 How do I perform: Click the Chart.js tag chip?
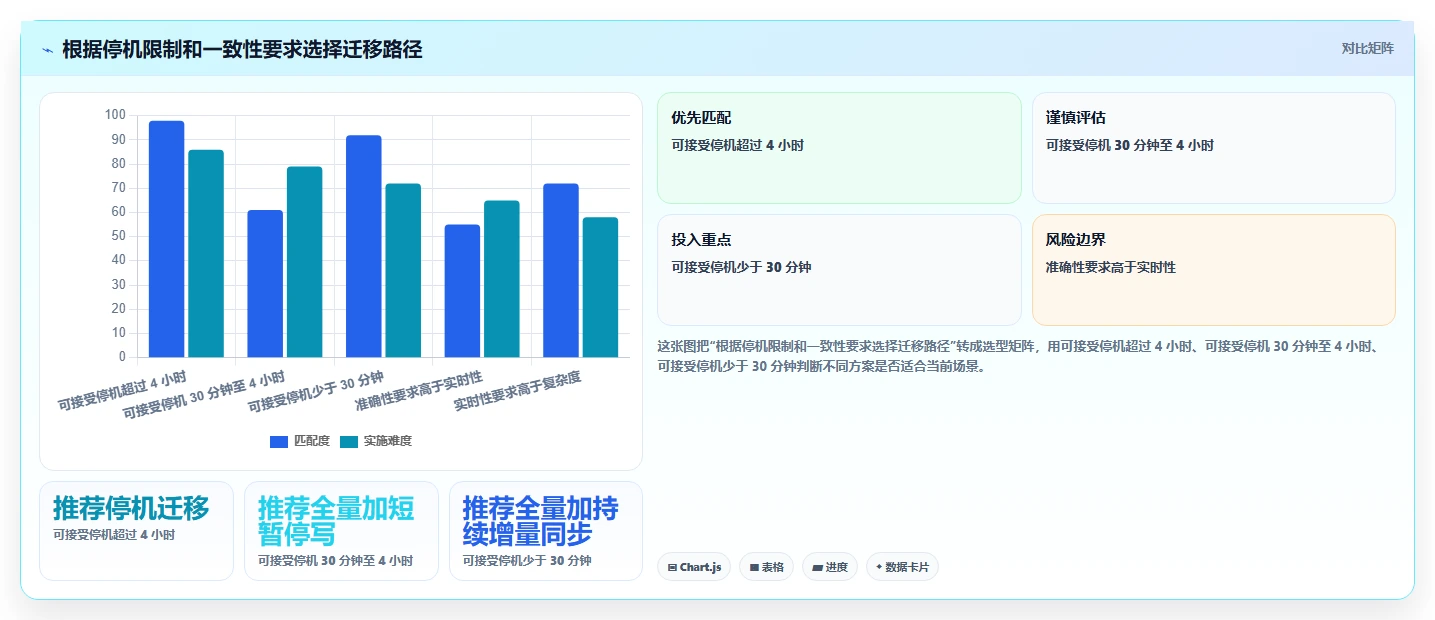[x=694, y=567]
